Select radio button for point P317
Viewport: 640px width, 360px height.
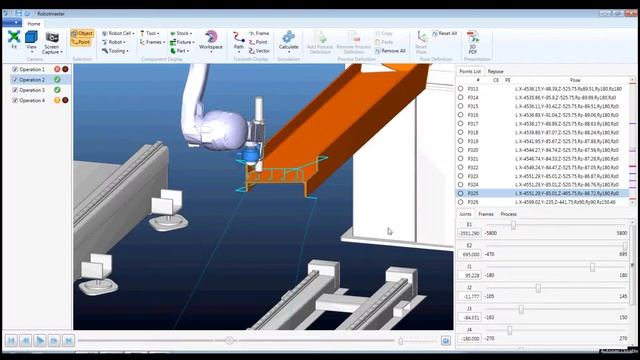[x=460, y=123]
